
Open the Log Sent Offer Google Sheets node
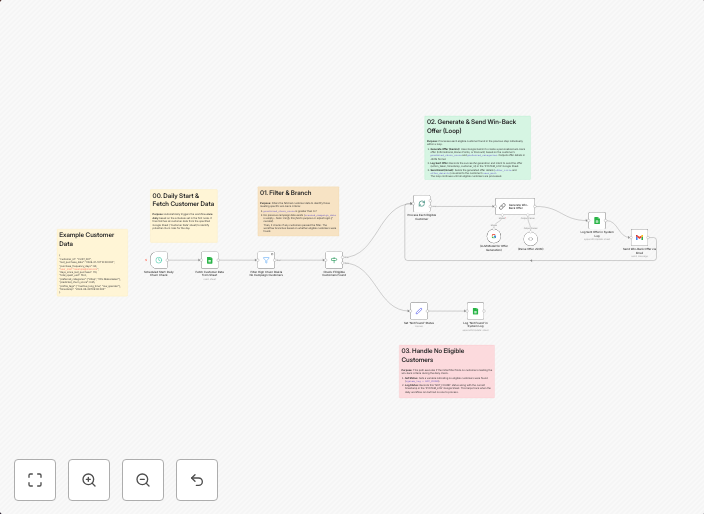597,220
